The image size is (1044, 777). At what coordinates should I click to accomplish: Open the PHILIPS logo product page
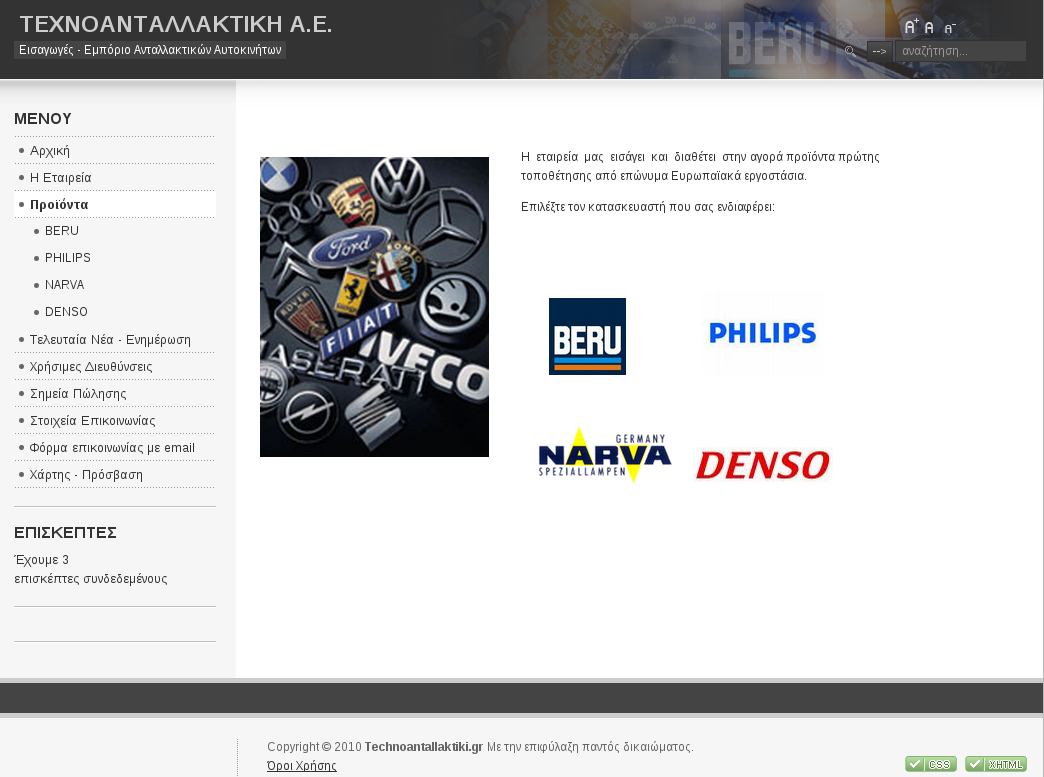762,333
